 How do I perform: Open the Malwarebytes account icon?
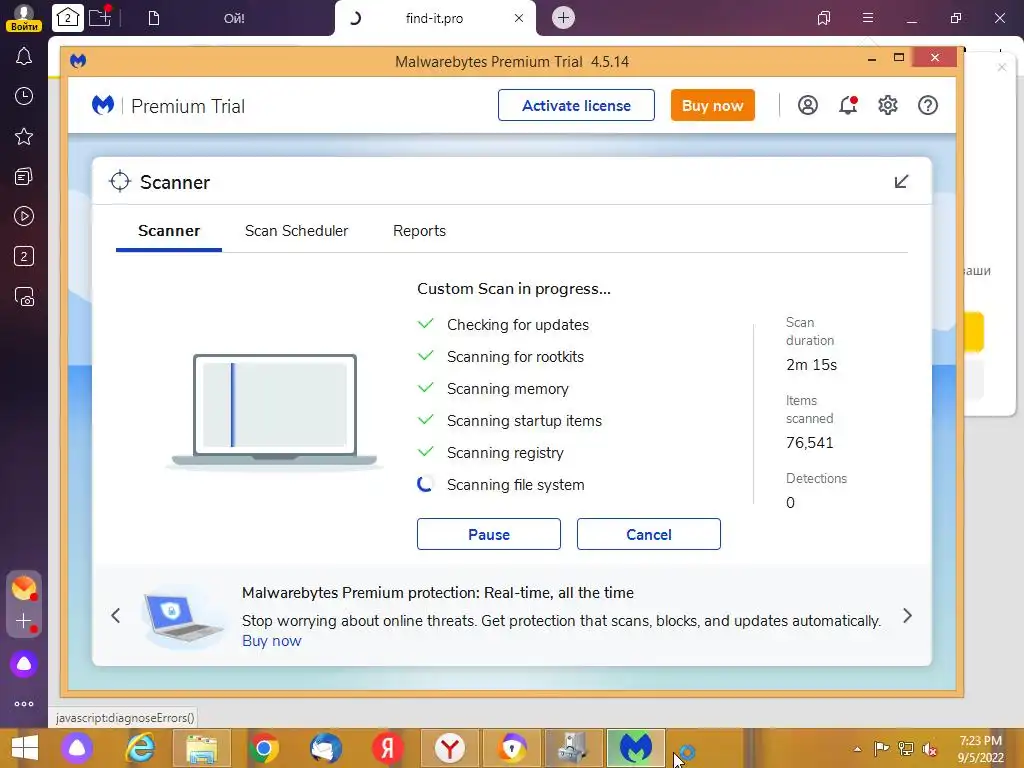point(808,105)
